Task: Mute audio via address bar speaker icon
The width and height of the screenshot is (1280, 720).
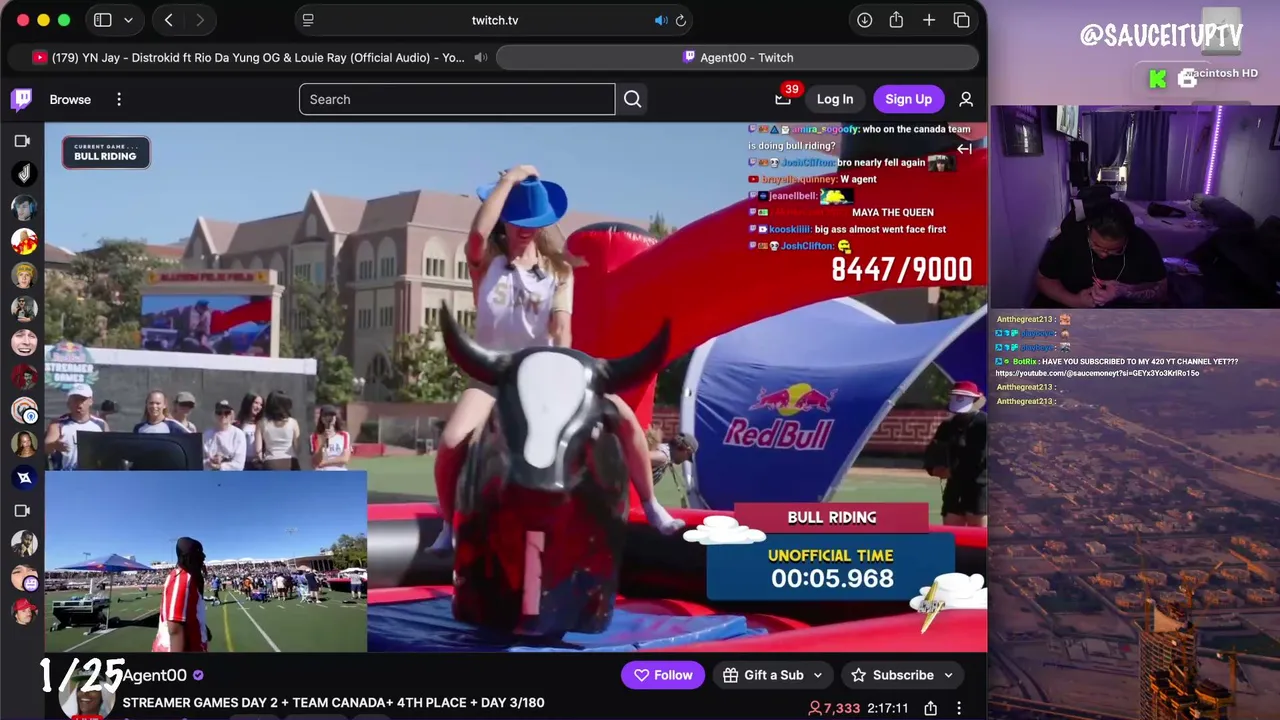Action: 661,20
